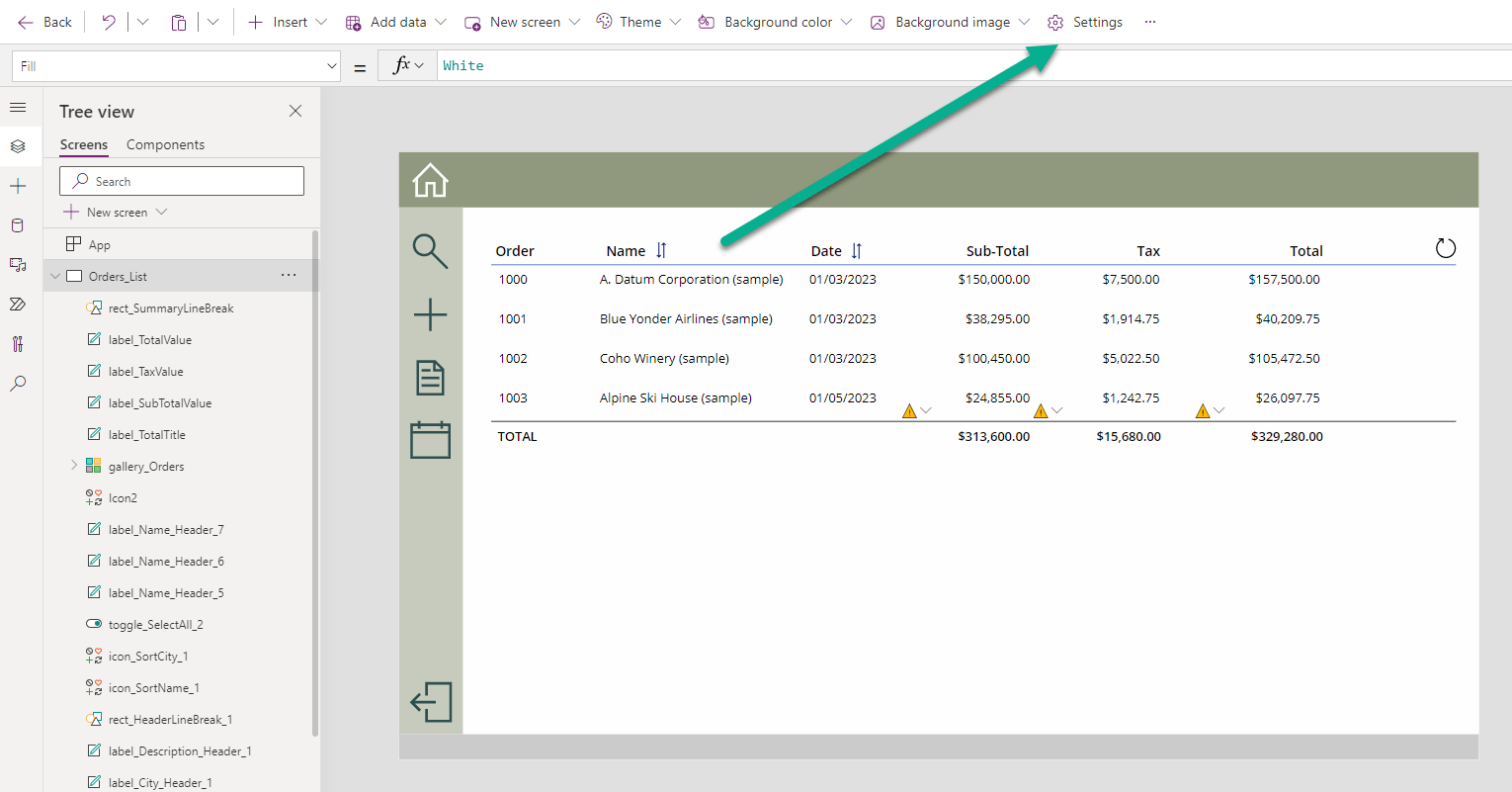Open the Data sources pane

(x=17, y=224)
